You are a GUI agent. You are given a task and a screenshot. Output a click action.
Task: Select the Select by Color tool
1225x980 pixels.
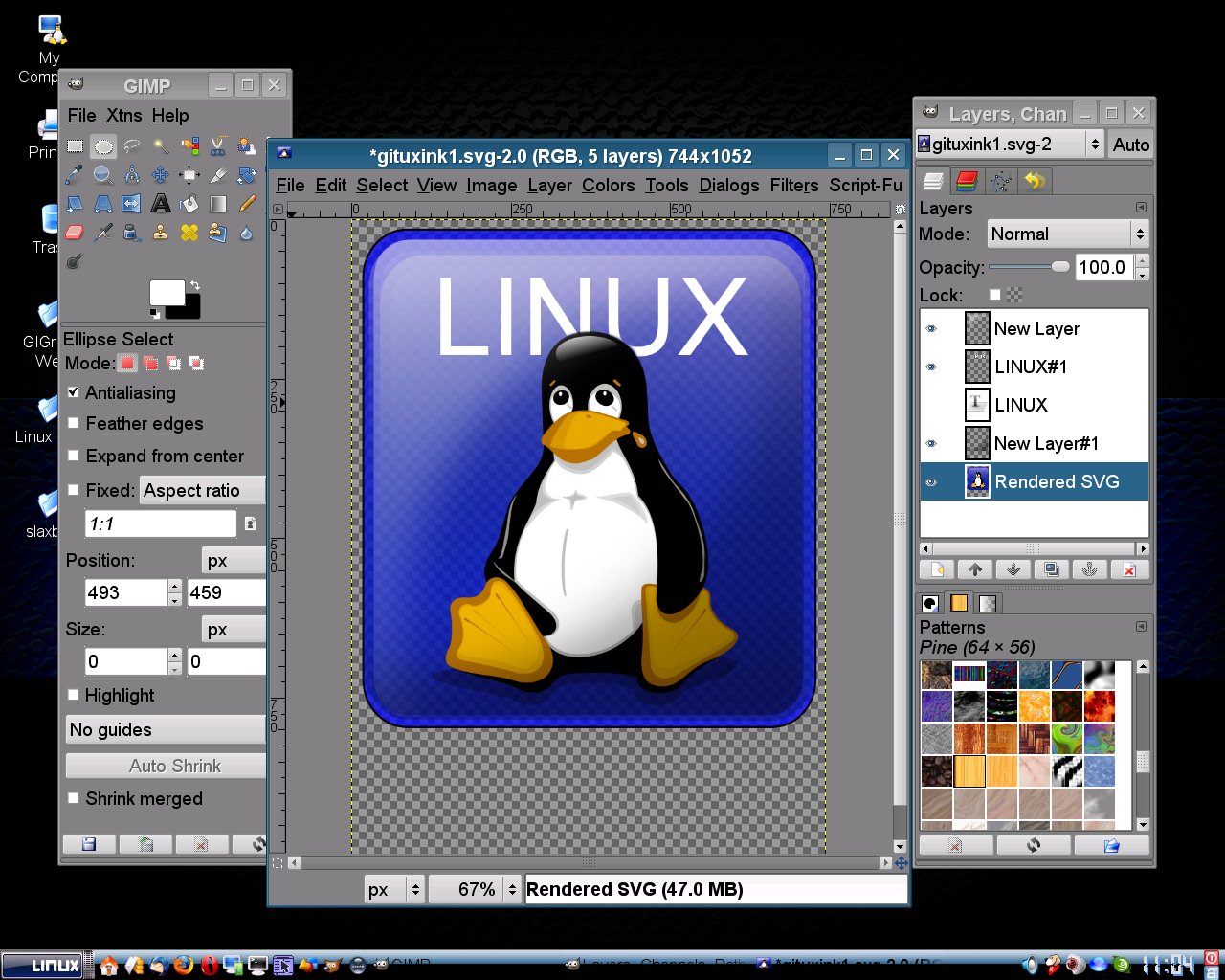coord(189,146)
